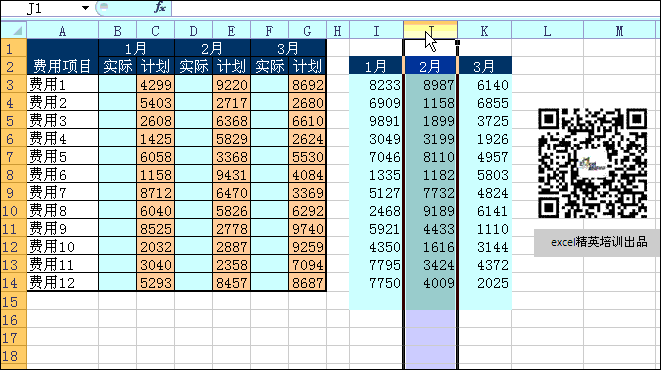
Task: Click the 计划 header in column C
Action: pos(155,66)
